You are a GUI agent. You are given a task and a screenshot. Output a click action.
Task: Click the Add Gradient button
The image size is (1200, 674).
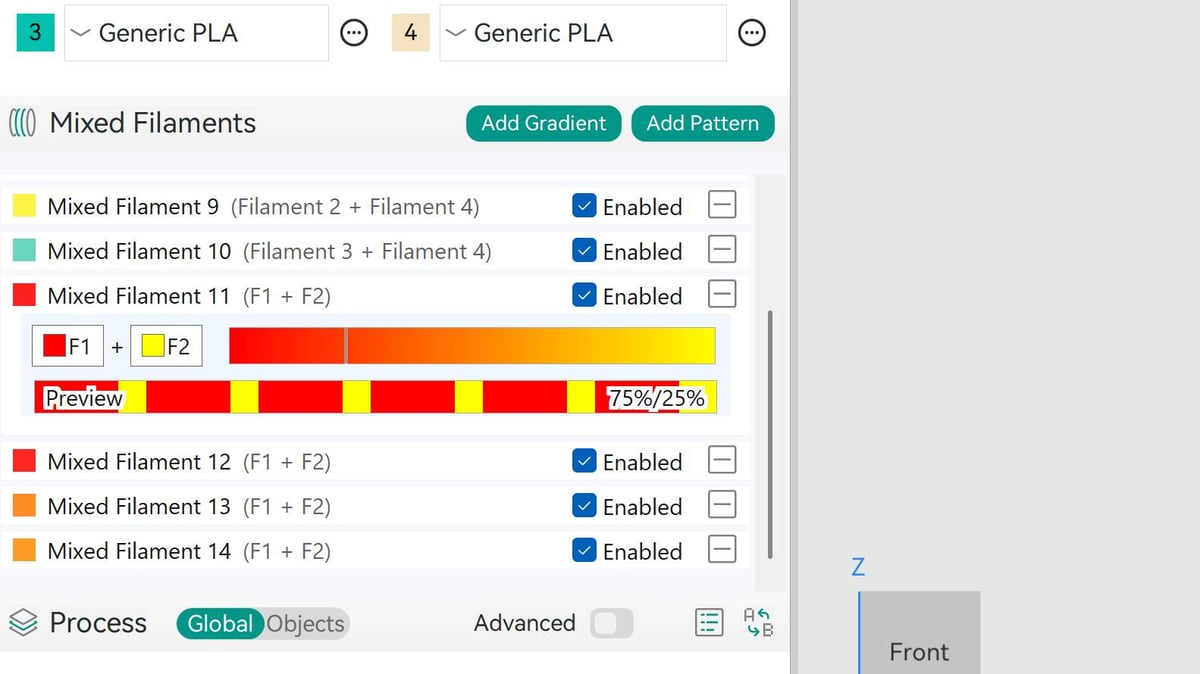pos(543,123)
